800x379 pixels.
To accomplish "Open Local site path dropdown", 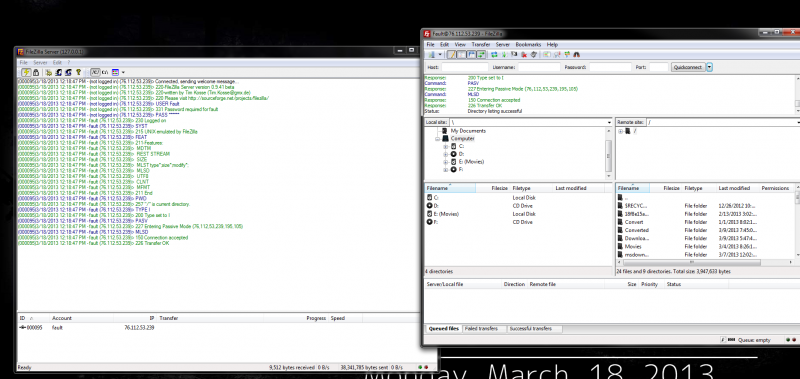I will [609, 122].
